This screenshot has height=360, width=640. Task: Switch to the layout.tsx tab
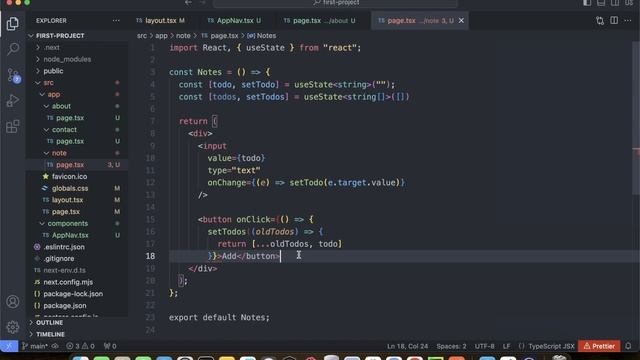pos(160,20)
